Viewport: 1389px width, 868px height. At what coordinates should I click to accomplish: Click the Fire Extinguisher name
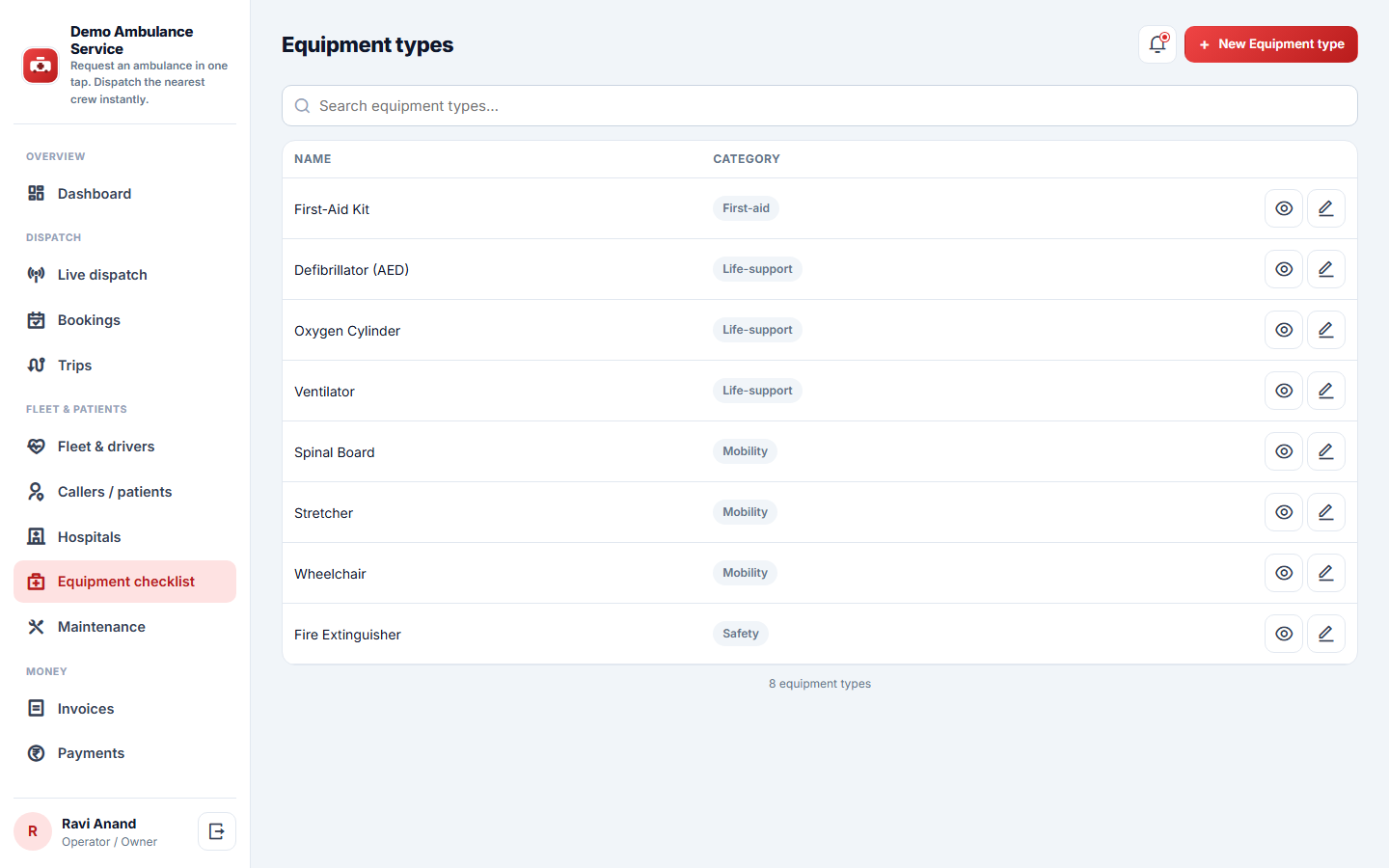pyautogui.click(x=347, y=635)
